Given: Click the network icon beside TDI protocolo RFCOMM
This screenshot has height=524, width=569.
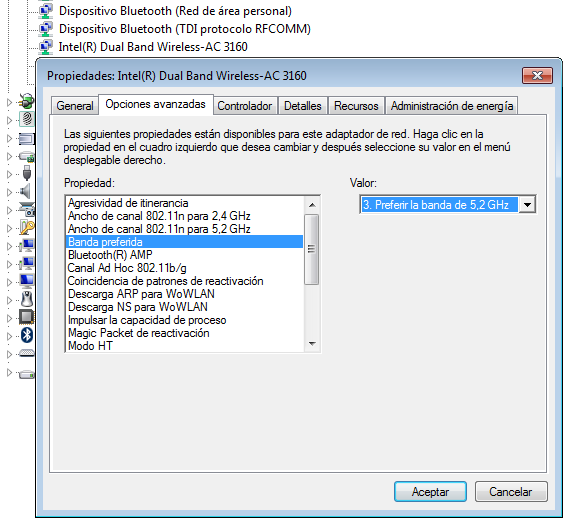Looking at the screenshot, I should click(45, 29).
